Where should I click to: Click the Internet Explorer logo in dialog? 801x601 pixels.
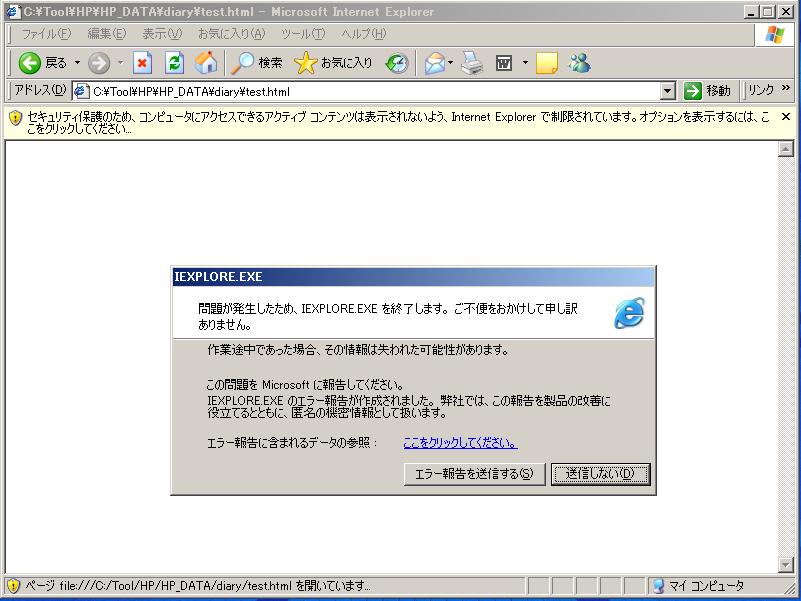(x=629, y=313)
